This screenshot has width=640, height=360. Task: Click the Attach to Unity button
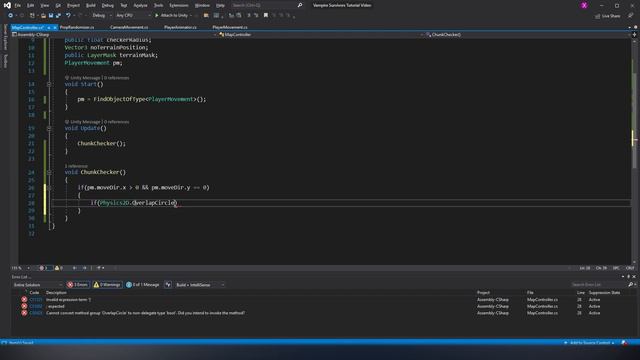(171, 16)
